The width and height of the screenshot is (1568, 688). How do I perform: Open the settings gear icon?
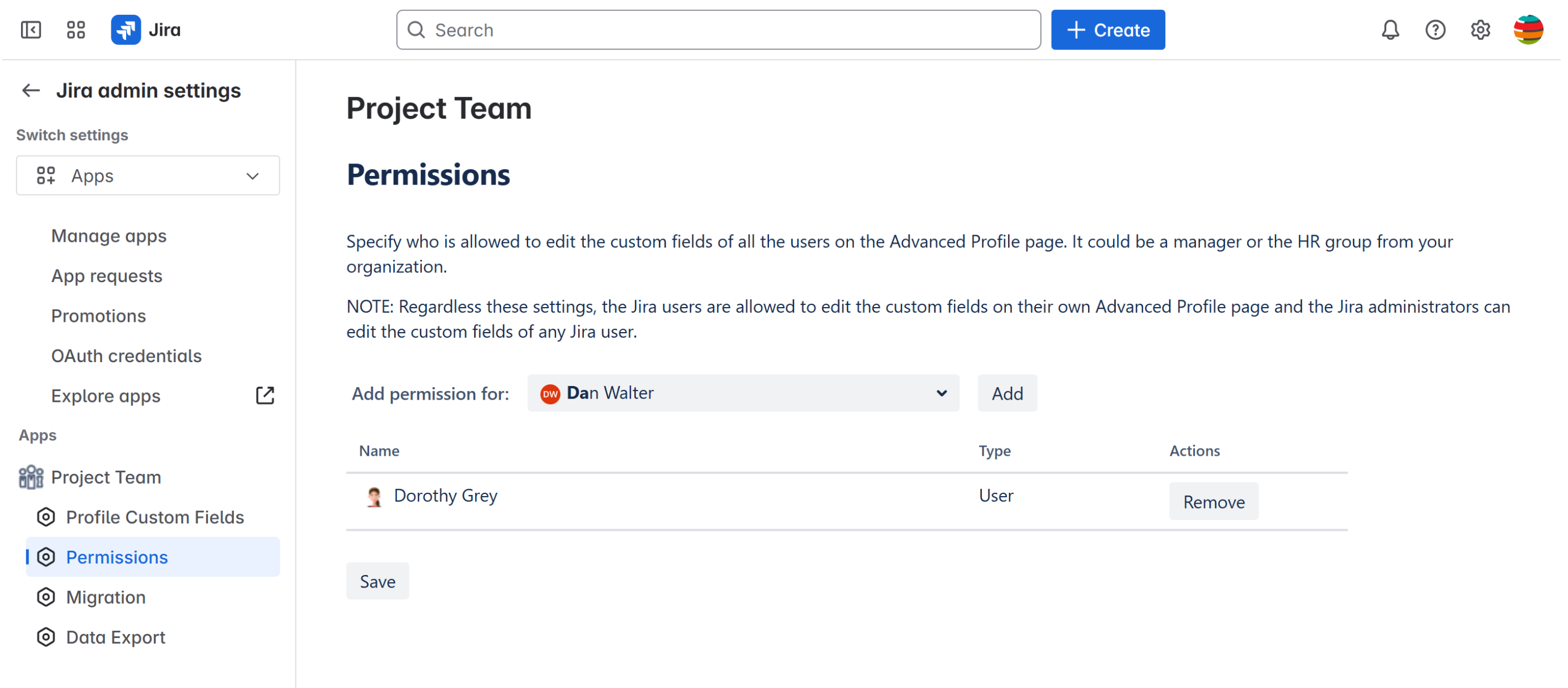[x=1480, y=30]
